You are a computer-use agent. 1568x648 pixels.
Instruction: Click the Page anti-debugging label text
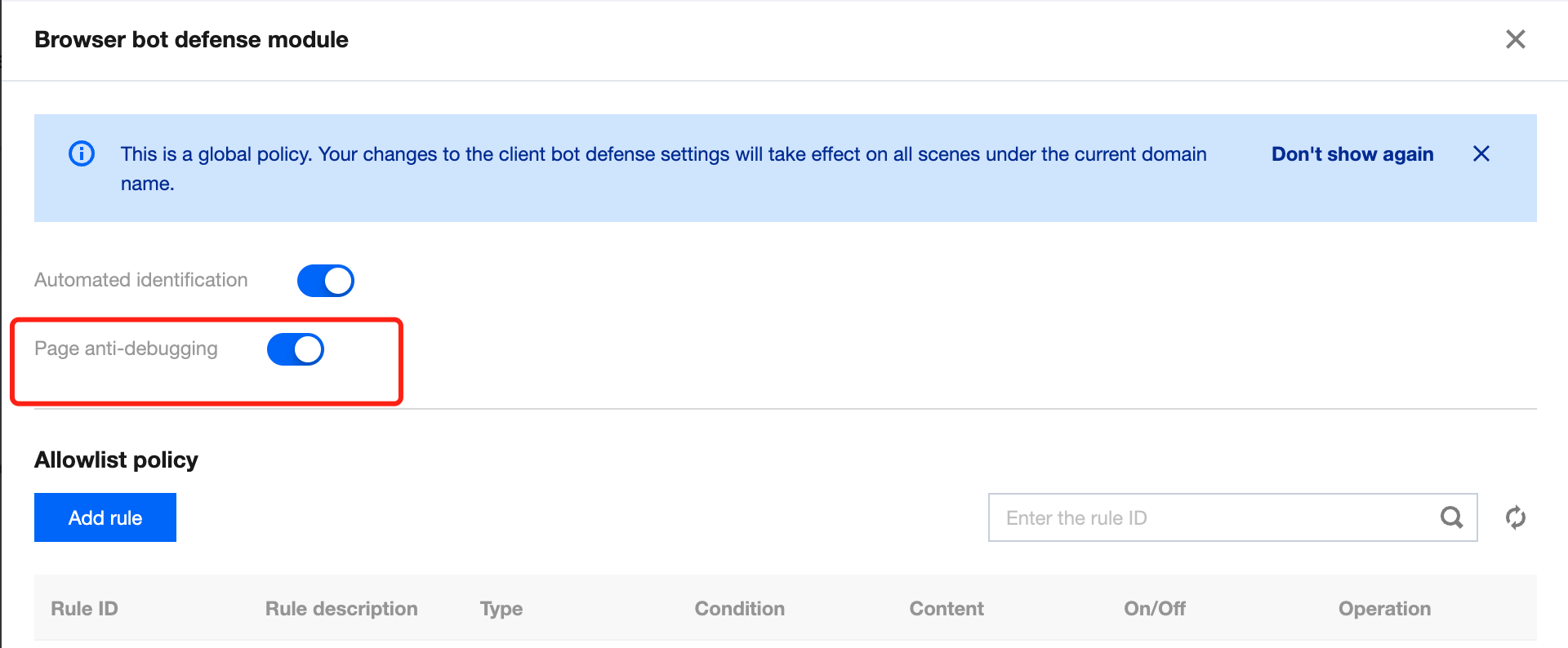126,348
